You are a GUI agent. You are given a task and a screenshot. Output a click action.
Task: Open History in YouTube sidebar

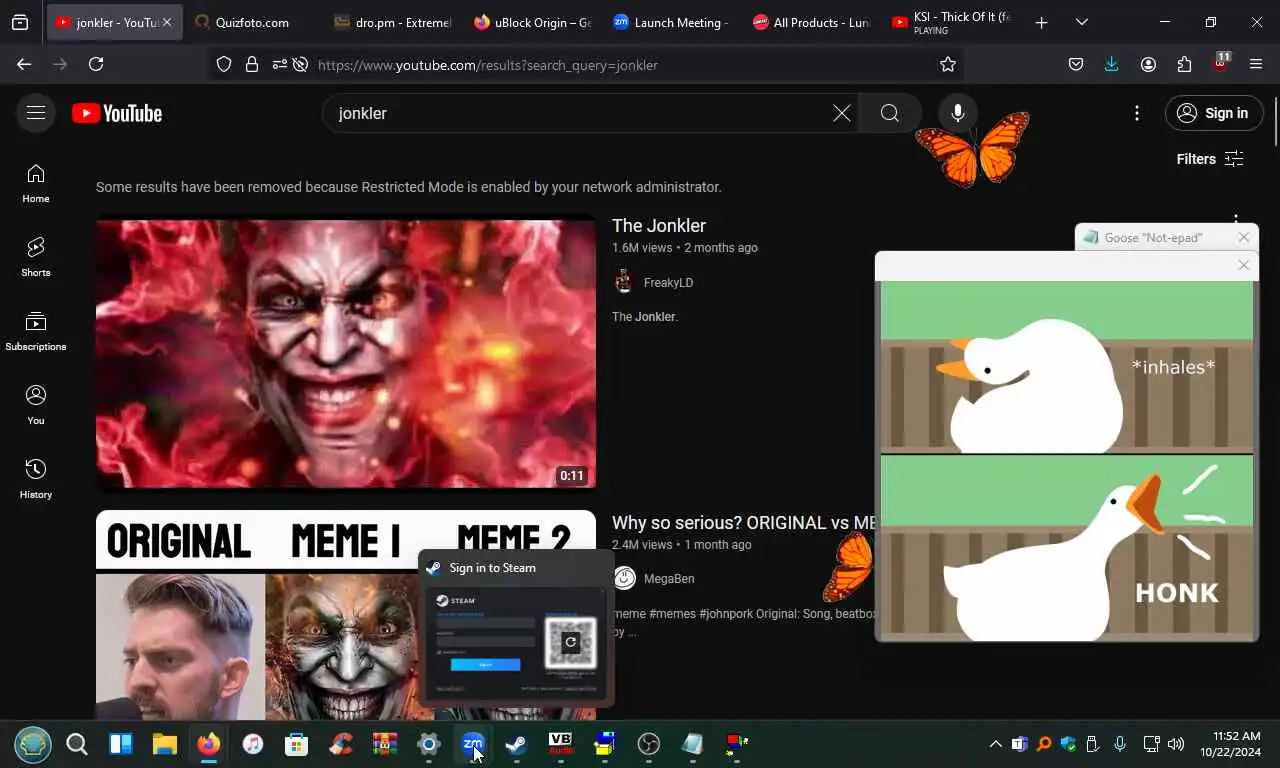pos(36,479)
